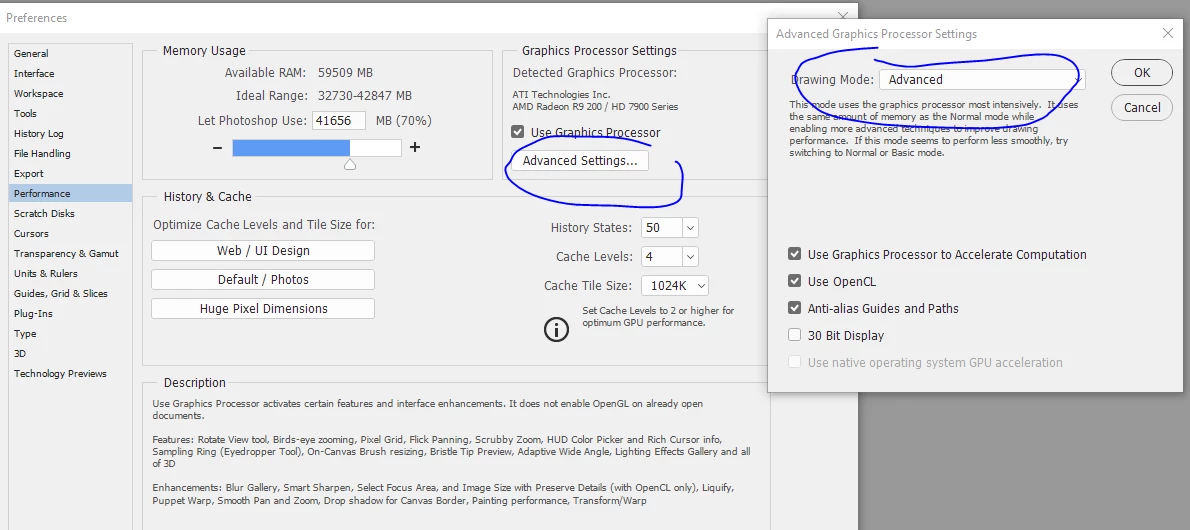The width and height of the screenshot is (1190, 530).
Task: Close the Preferences window
Action: tap(843, 14)
